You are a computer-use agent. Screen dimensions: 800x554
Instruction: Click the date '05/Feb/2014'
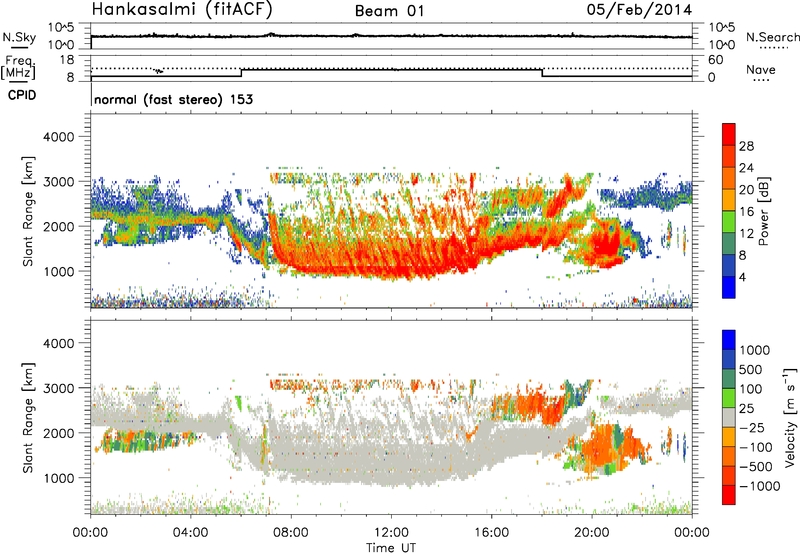pyautogui.click(x=639, y=9)
